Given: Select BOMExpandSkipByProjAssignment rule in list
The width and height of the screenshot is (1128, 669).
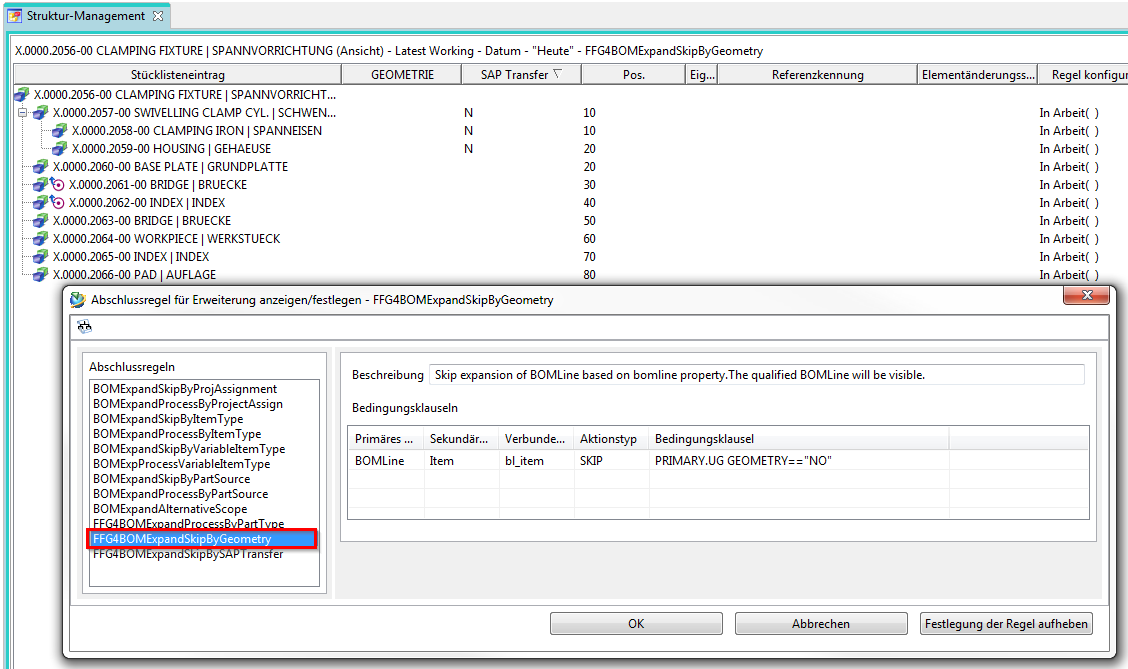Looking at the screenshot, I should point(184,389).
